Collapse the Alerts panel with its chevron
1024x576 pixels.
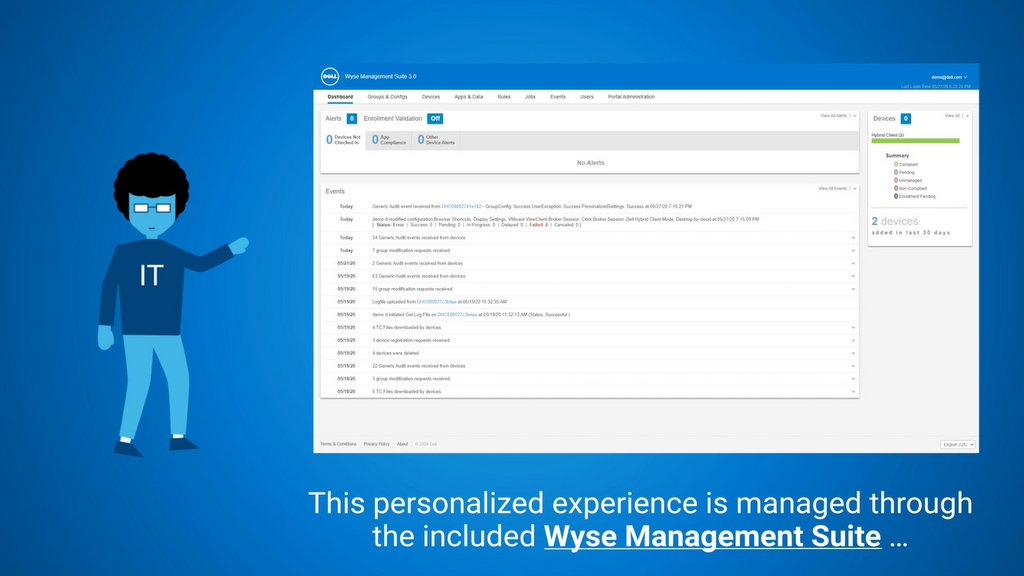click(x=855, y=116)
